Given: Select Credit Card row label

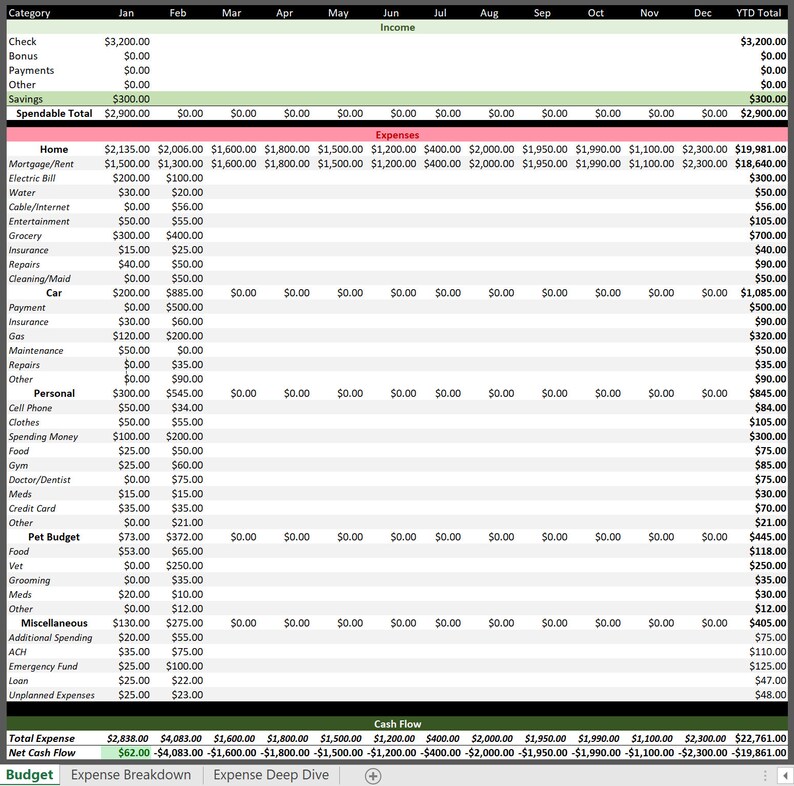Looking at the screenshot, I should (x=32, y=508).
